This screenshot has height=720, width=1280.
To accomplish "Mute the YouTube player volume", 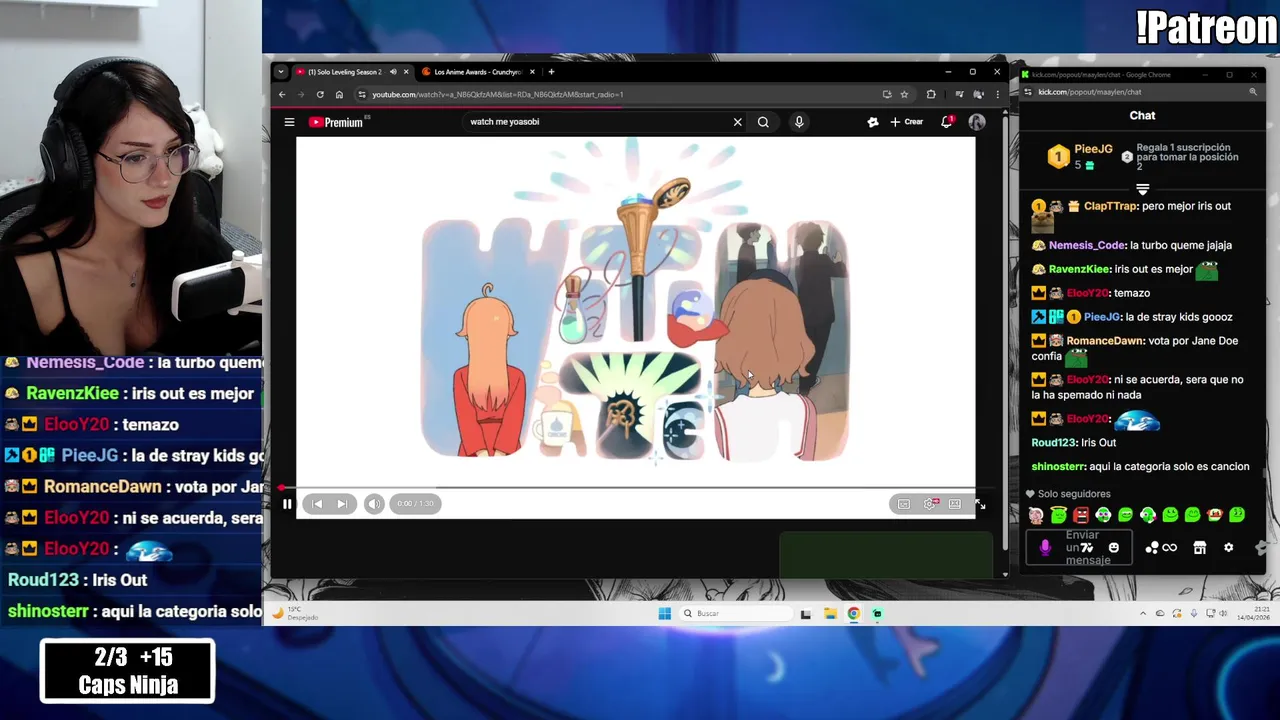I will 373,504.
